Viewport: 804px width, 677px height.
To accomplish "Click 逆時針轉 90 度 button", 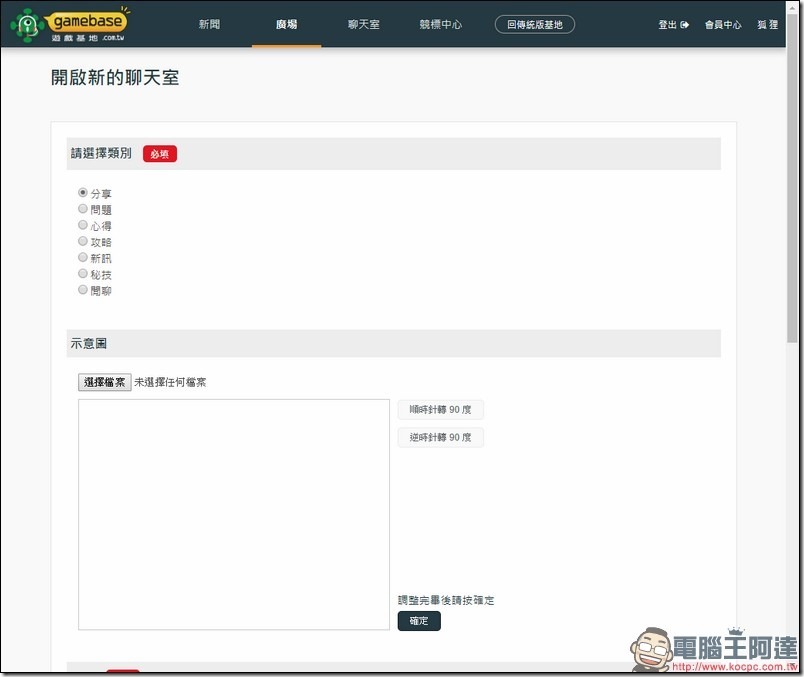I will tap(440, 437).
